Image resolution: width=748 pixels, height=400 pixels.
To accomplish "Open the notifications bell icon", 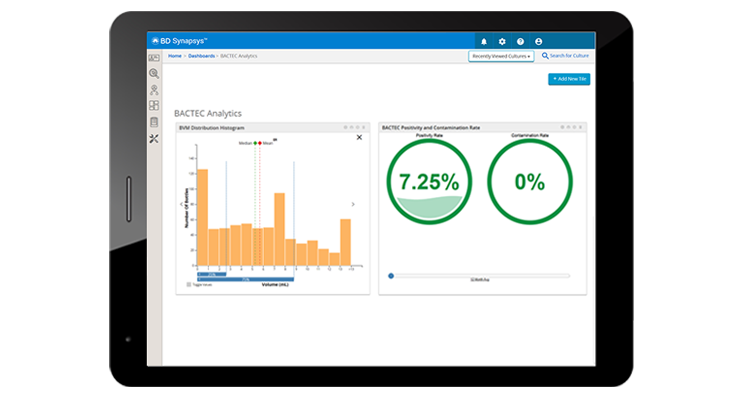I will pos(484,41).
